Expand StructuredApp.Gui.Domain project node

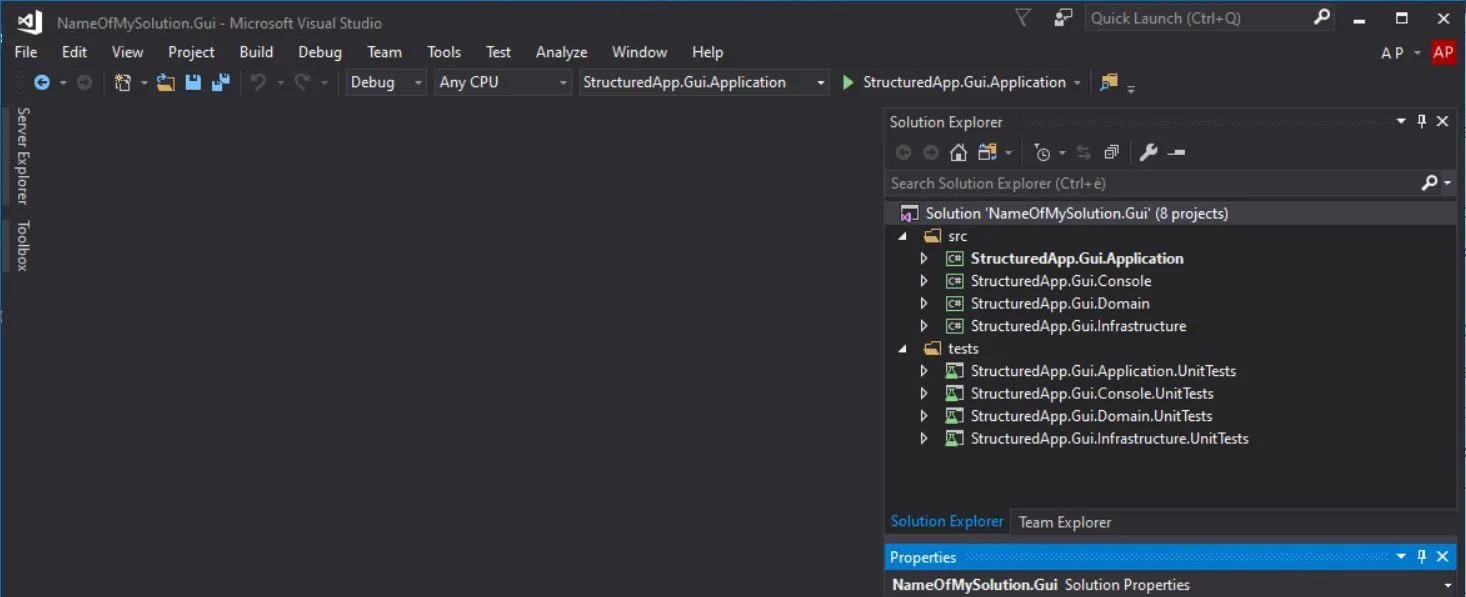point(924,303)
